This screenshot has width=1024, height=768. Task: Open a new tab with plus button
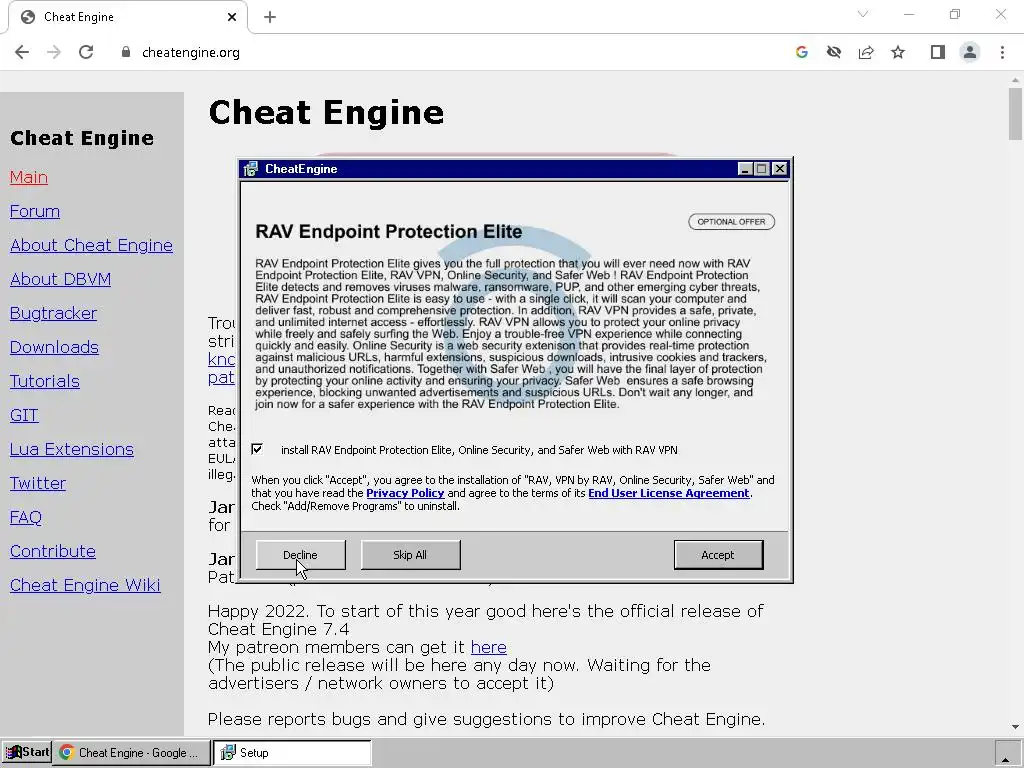(x=270, y=17)
